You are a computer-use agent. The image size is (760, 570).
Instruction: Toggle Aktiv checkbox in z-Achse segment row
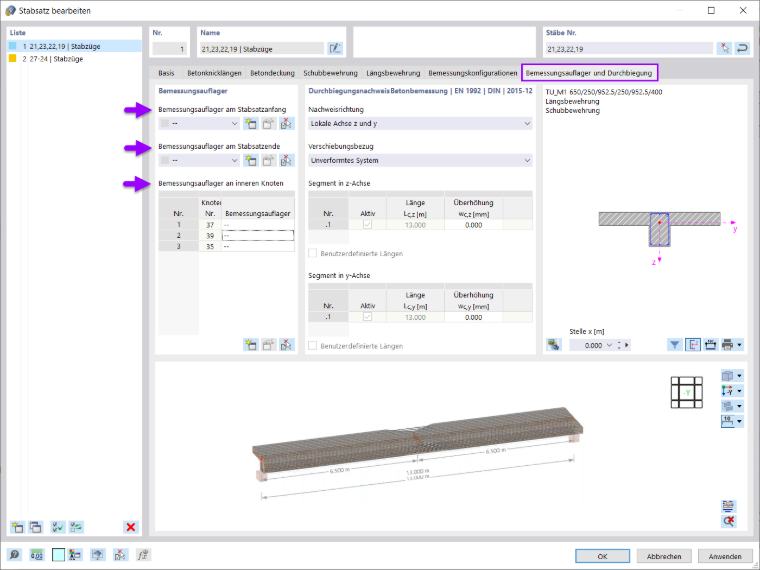tap(367, 225)
